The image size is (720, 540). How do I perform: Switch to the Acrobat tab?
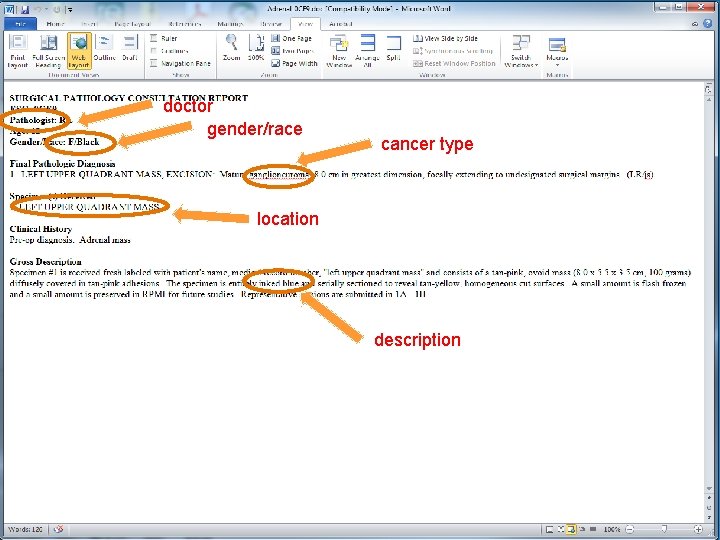click(340, 24)
